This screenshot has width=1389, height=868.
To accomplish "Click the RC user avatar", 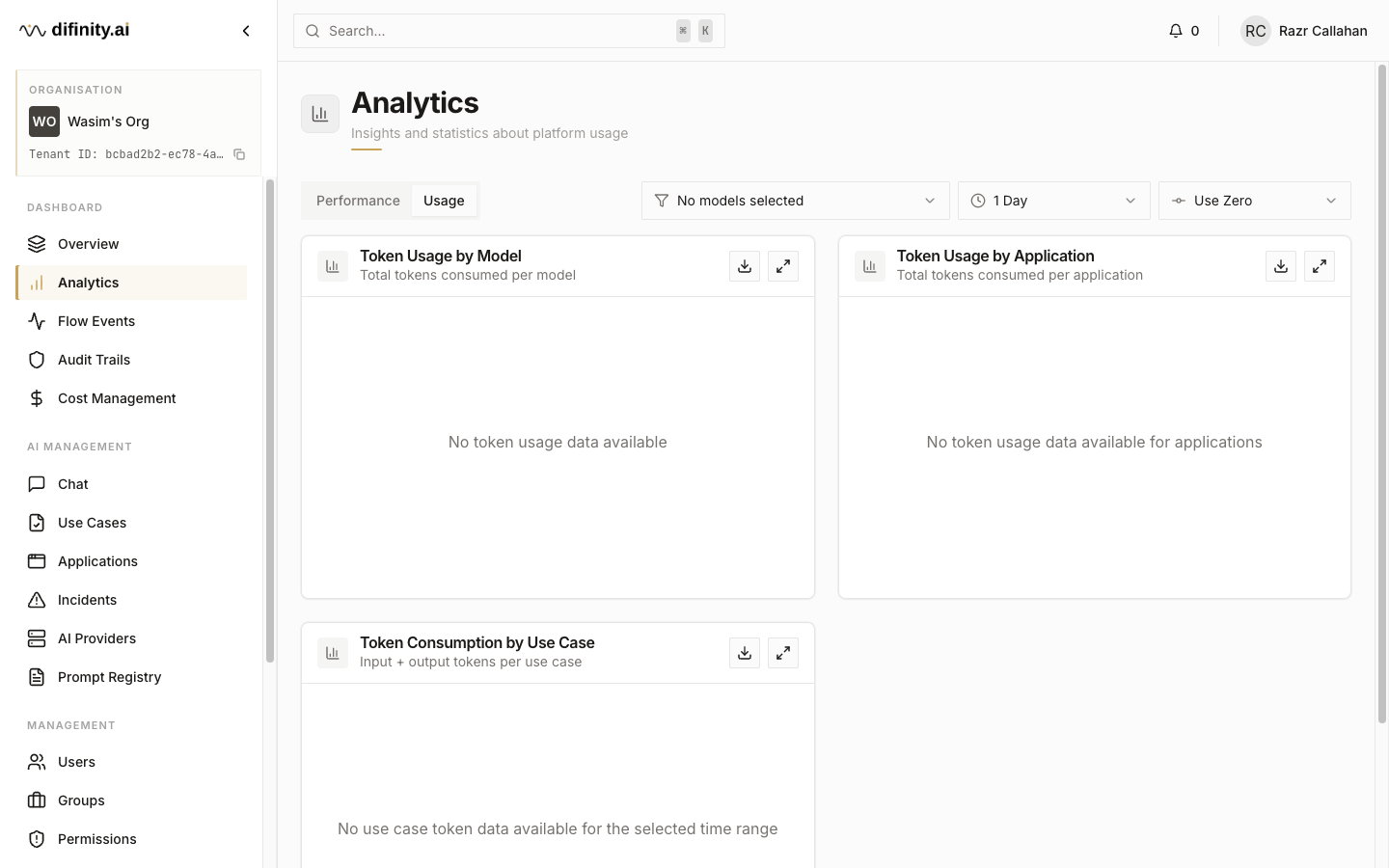I will coord(1255,31).
